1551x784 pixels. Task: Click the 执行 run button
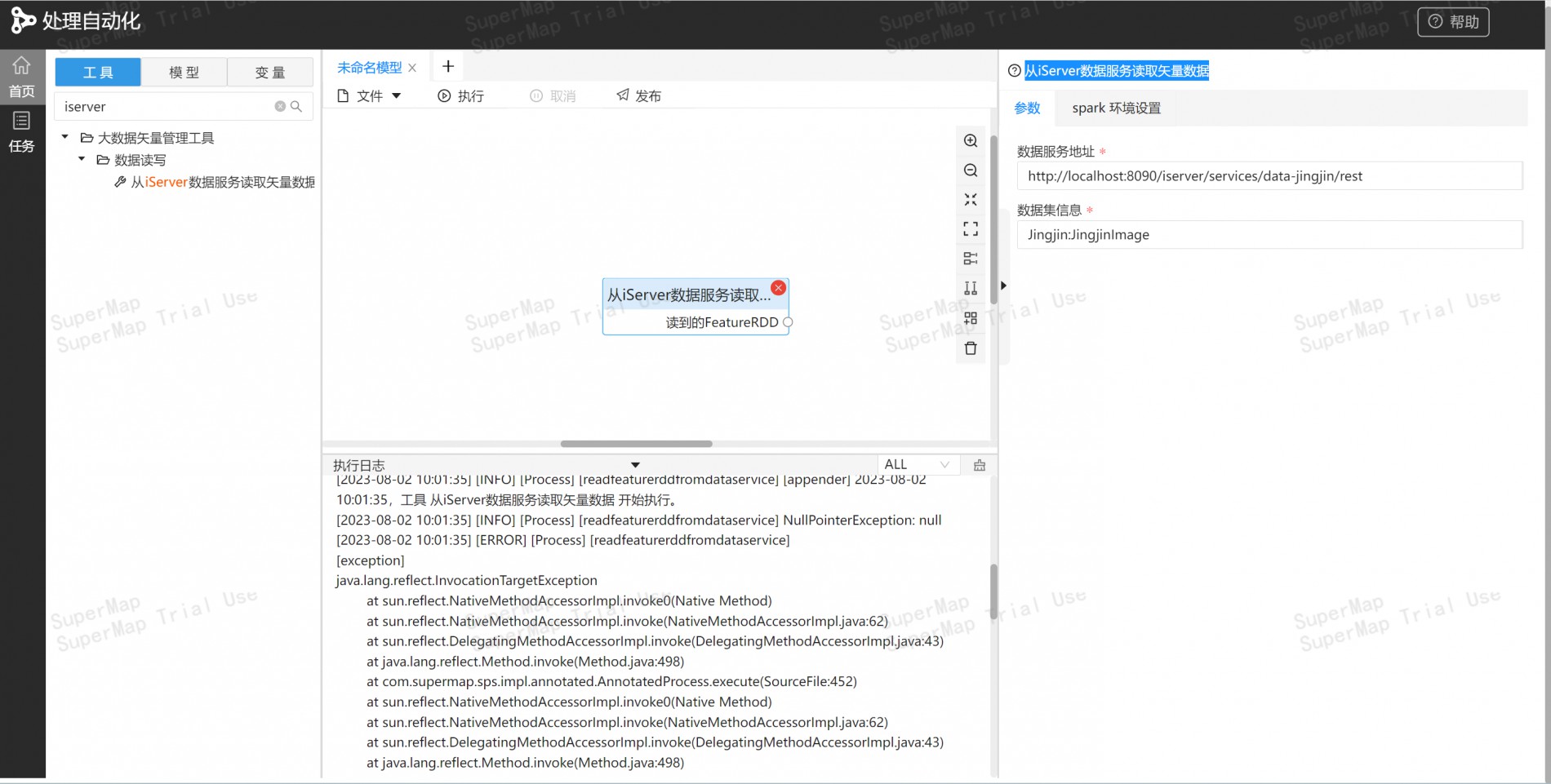[x=461, y=95]
